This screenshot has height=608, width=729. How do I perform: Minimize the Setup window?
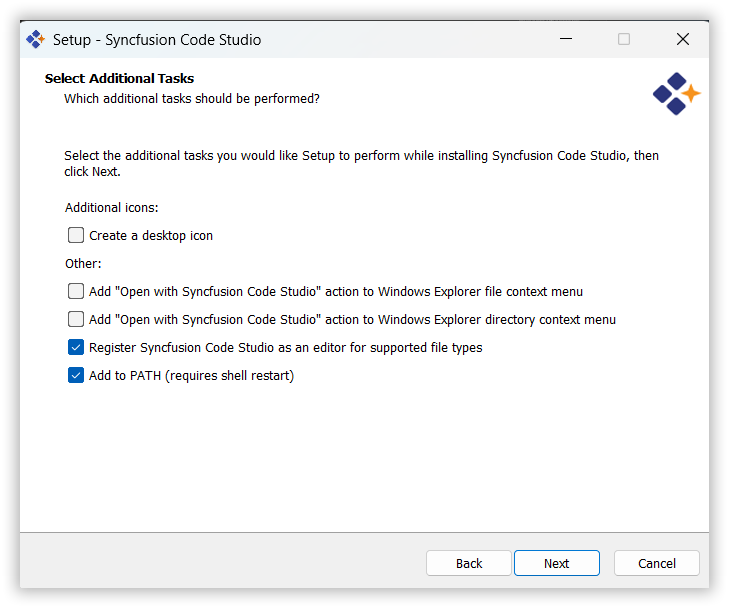(x=566, y=40)
